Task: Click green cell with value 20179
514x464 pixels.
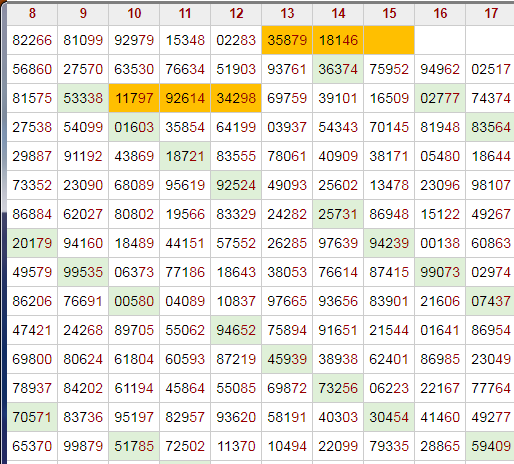Action: [x=32, y=243]
